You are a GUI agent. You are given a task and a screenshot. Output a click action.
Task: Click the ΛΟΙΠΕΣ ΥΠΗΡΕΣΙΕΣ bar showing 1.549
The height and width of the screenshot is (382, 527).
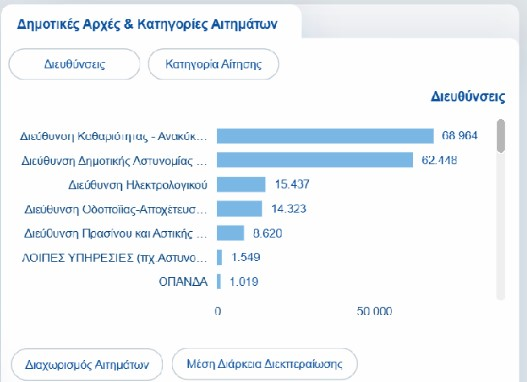point(219,257)
